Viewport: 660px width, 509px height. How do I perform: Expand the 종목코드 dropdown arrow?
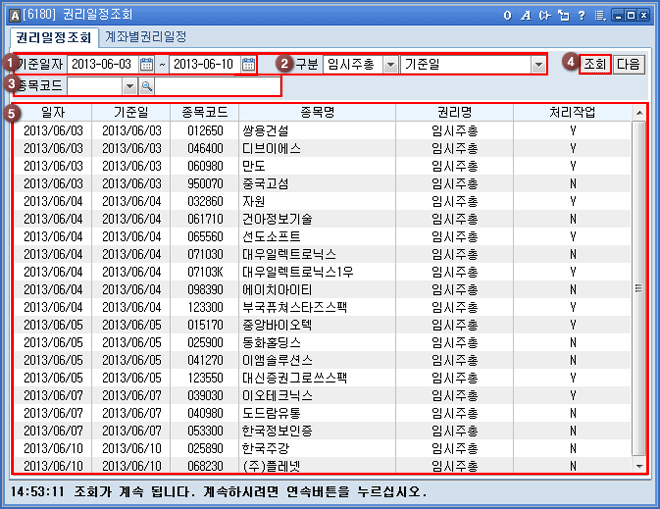(x=129, y=87)
